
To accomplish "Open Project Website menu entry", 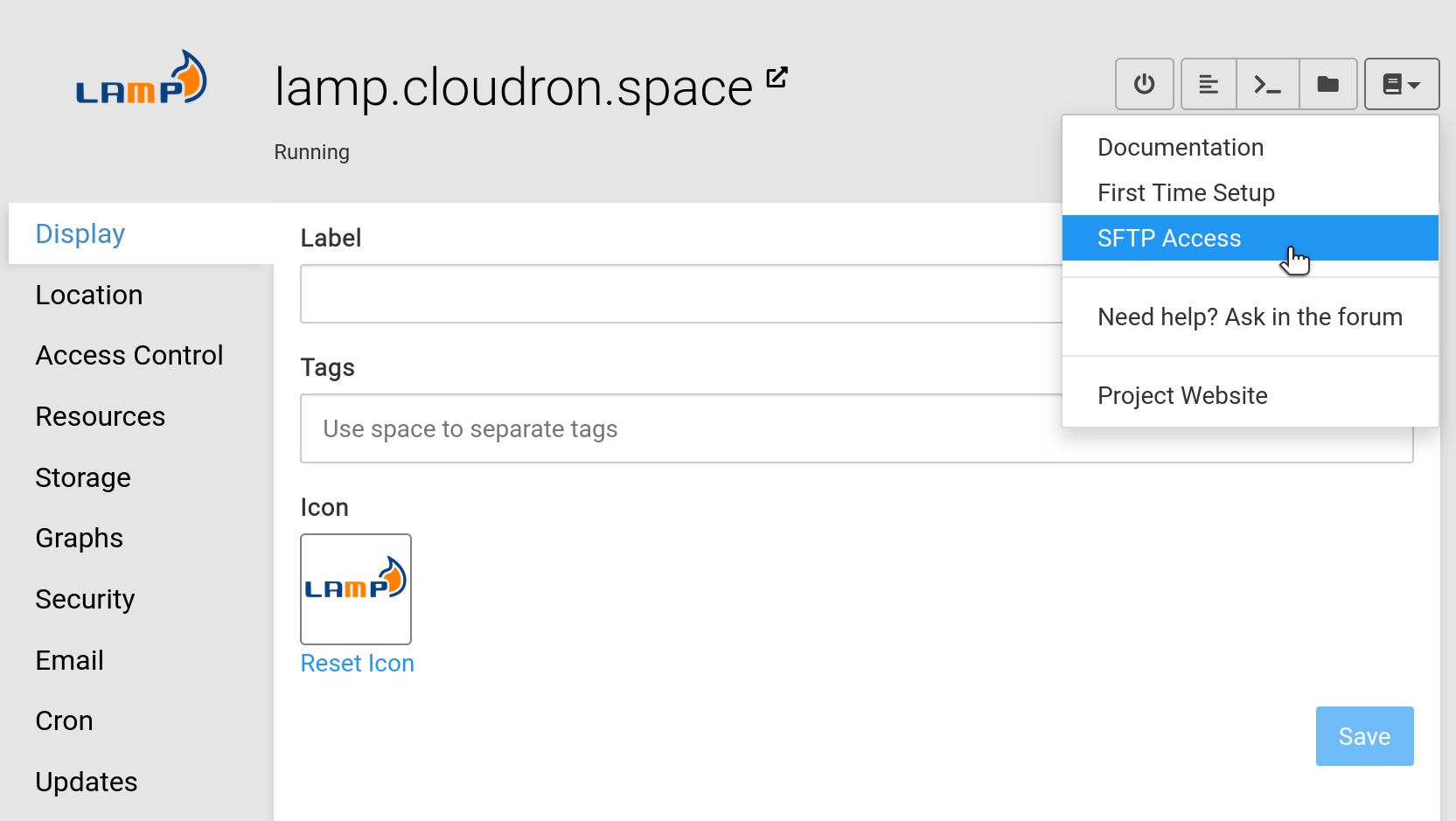I will tap(1181, 396).
